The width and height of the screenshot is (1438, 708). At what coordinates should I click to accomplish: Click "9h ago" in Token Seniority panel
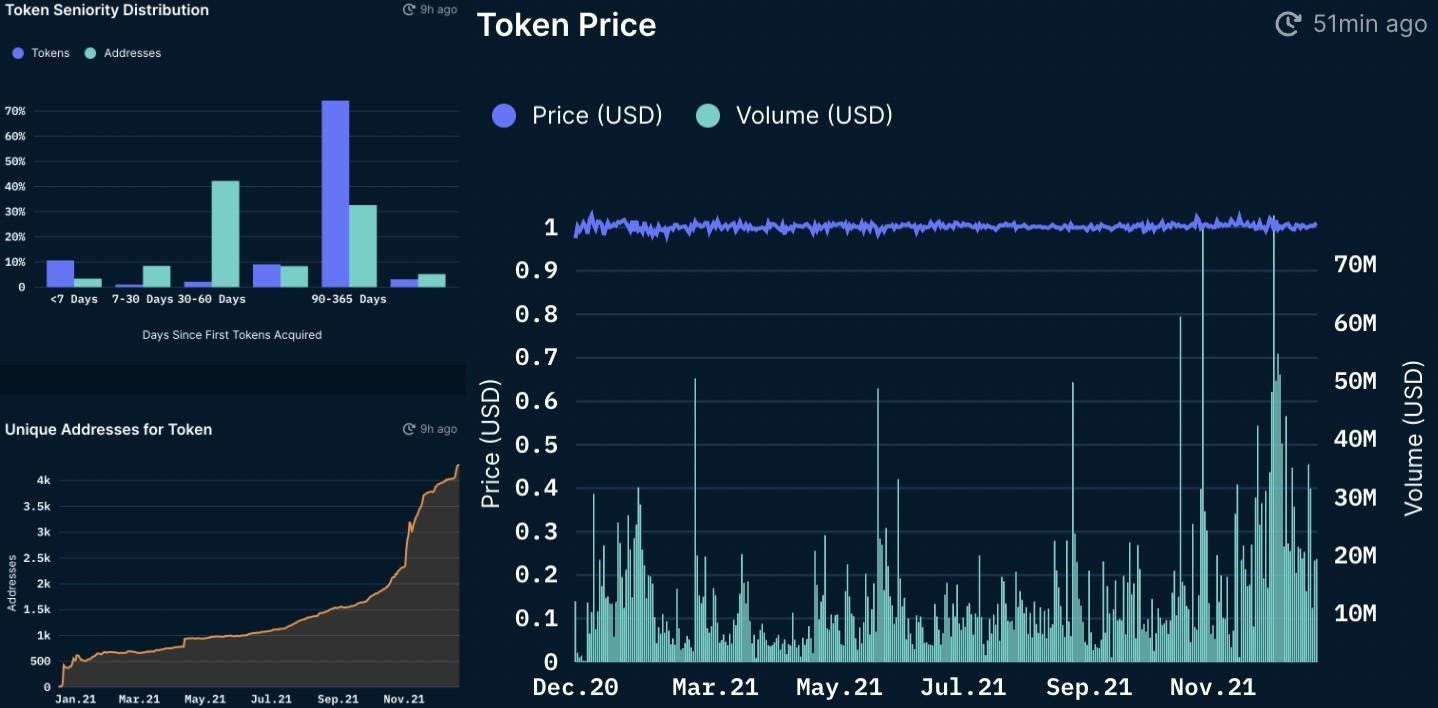click(439, 9)
